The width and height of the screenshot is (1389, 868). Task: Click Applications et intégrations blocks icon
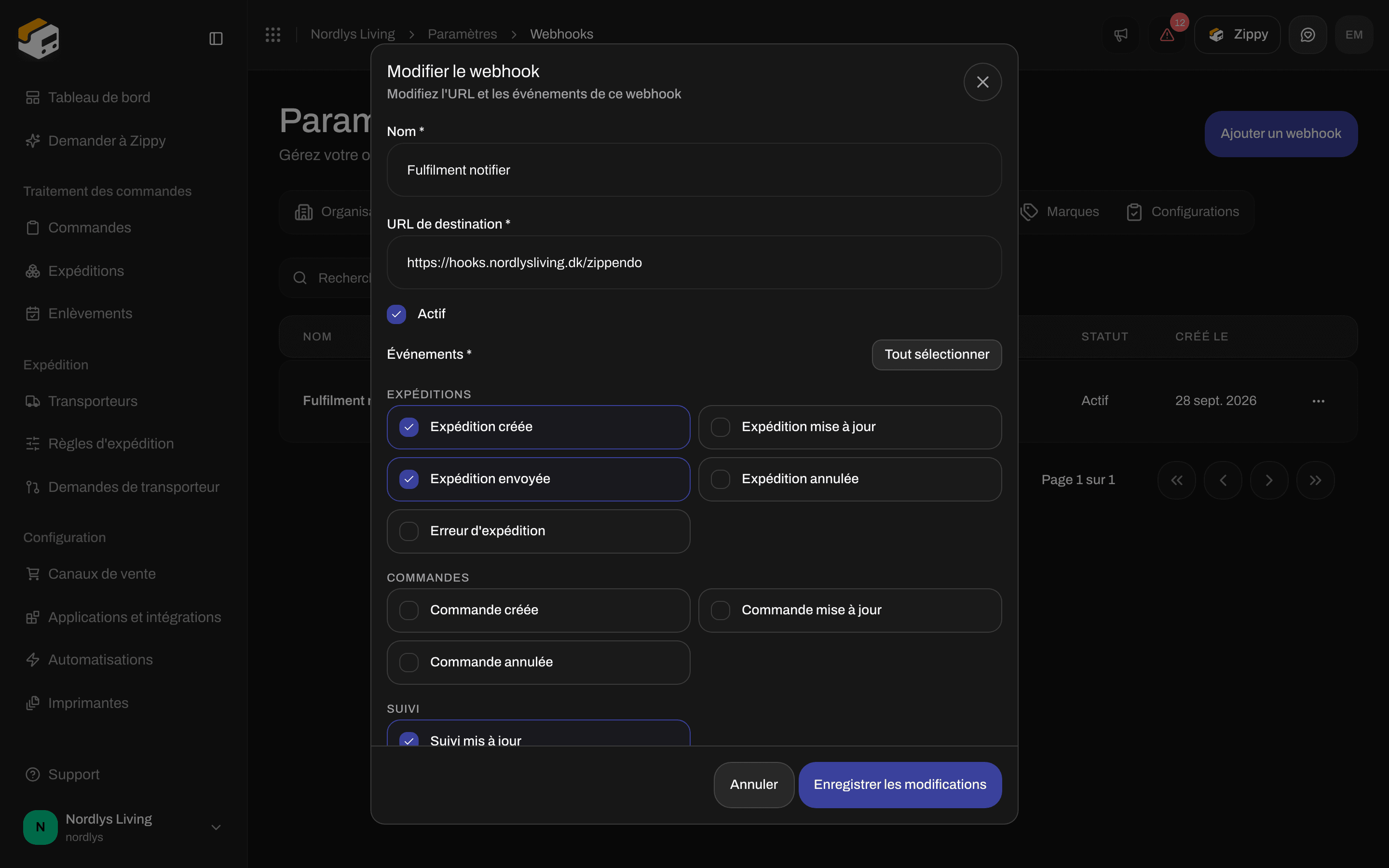[33, 617]
